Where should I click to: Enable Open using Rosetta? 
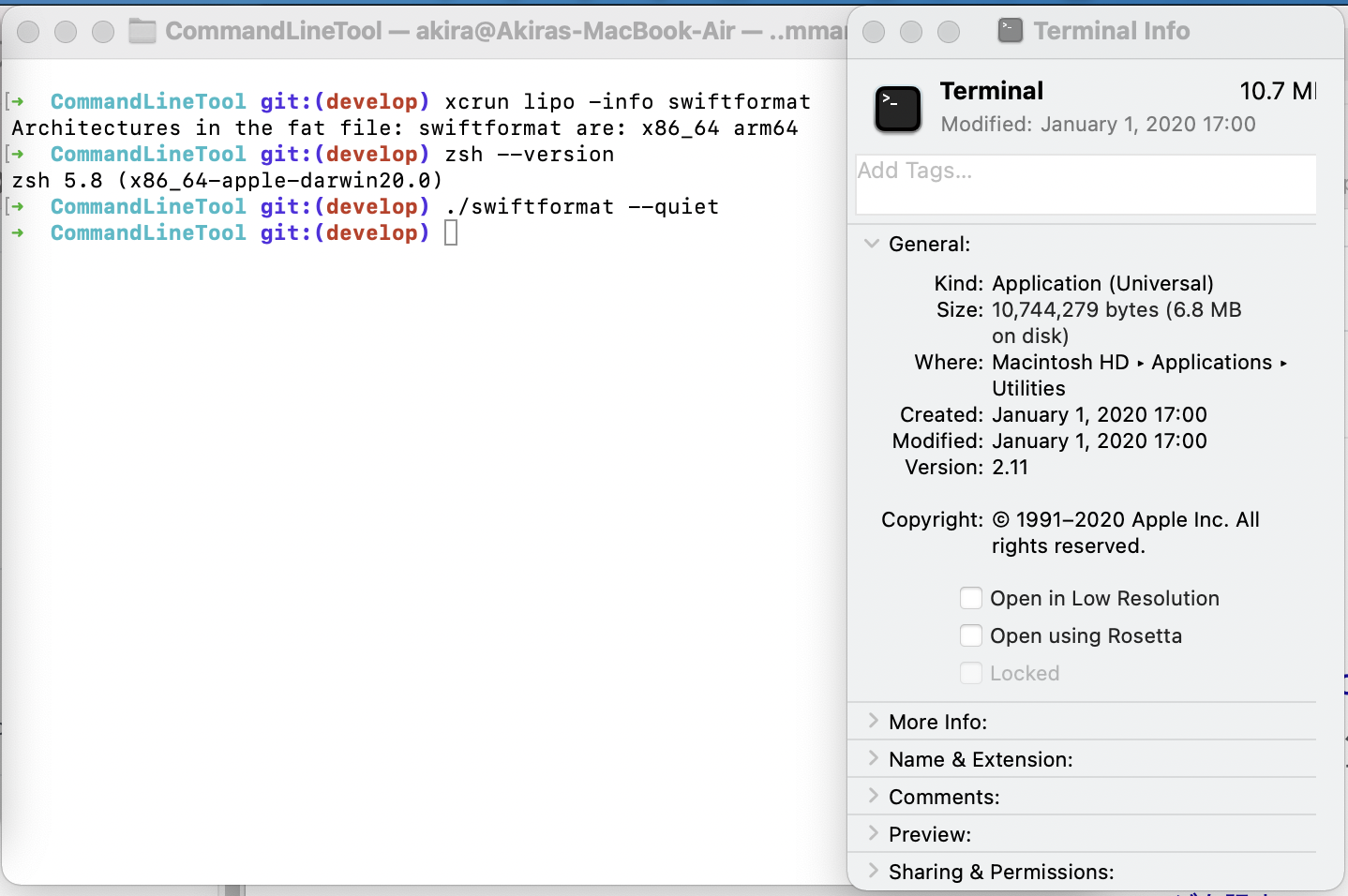[x=971, y=635]
